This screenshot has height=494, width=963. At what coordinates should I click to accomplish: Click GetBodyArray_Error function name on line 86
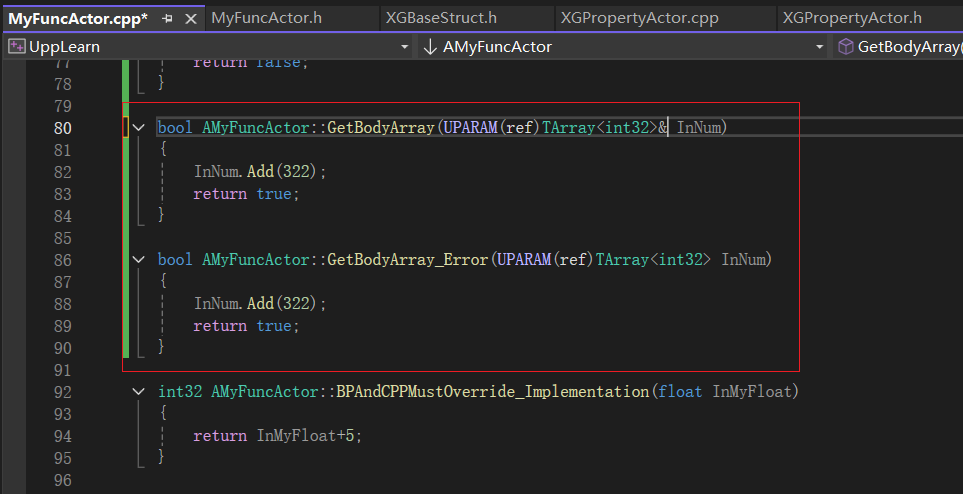tap(408, 259)
